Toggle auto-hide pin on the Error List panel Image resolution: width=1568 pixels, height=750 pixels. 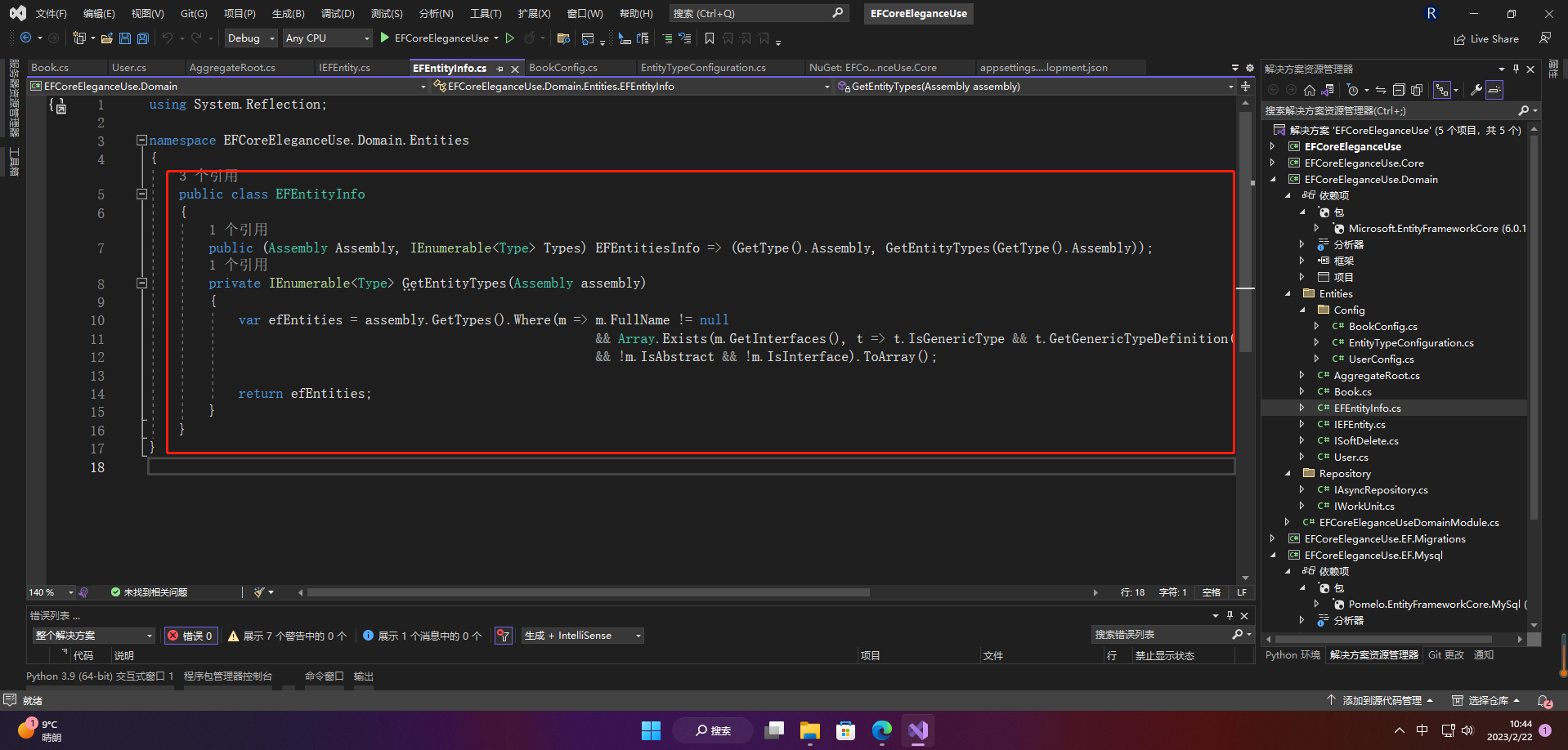pyautogui.click(x=1230, y=615)
